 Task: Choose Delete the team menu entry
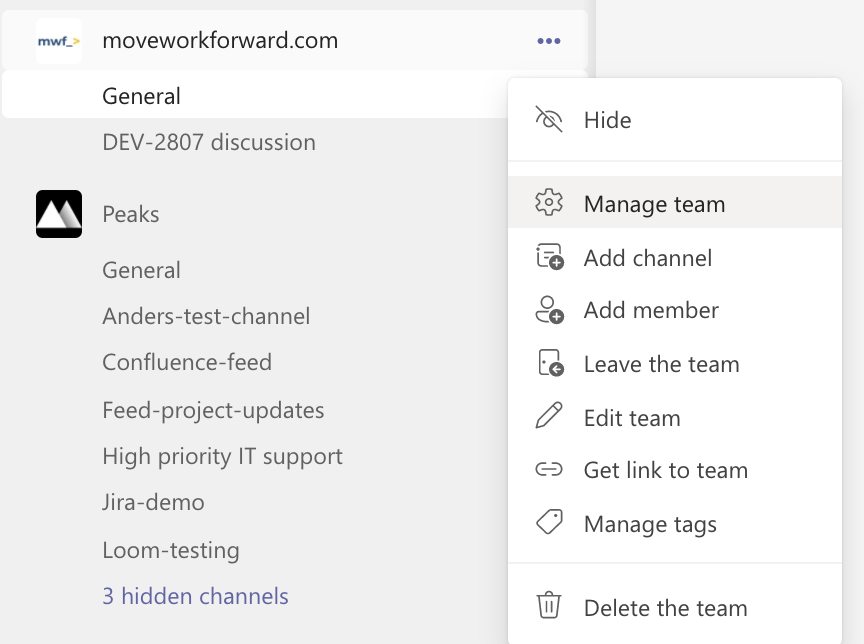tap(665, 608)
